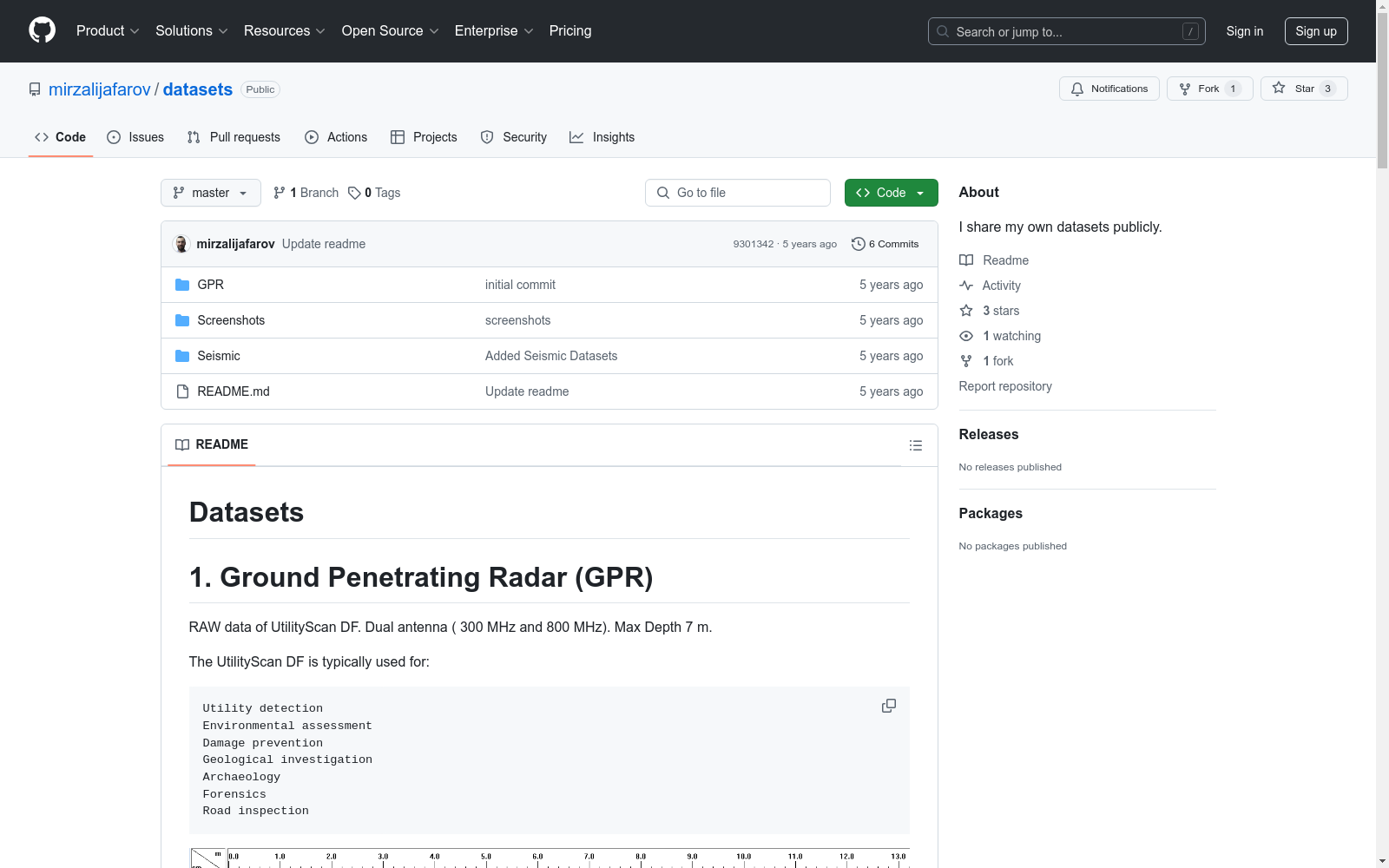Click the tag icon beside Tags
Image resolution: width=1389 pixels, height=868 pixels.
[354, 193]
